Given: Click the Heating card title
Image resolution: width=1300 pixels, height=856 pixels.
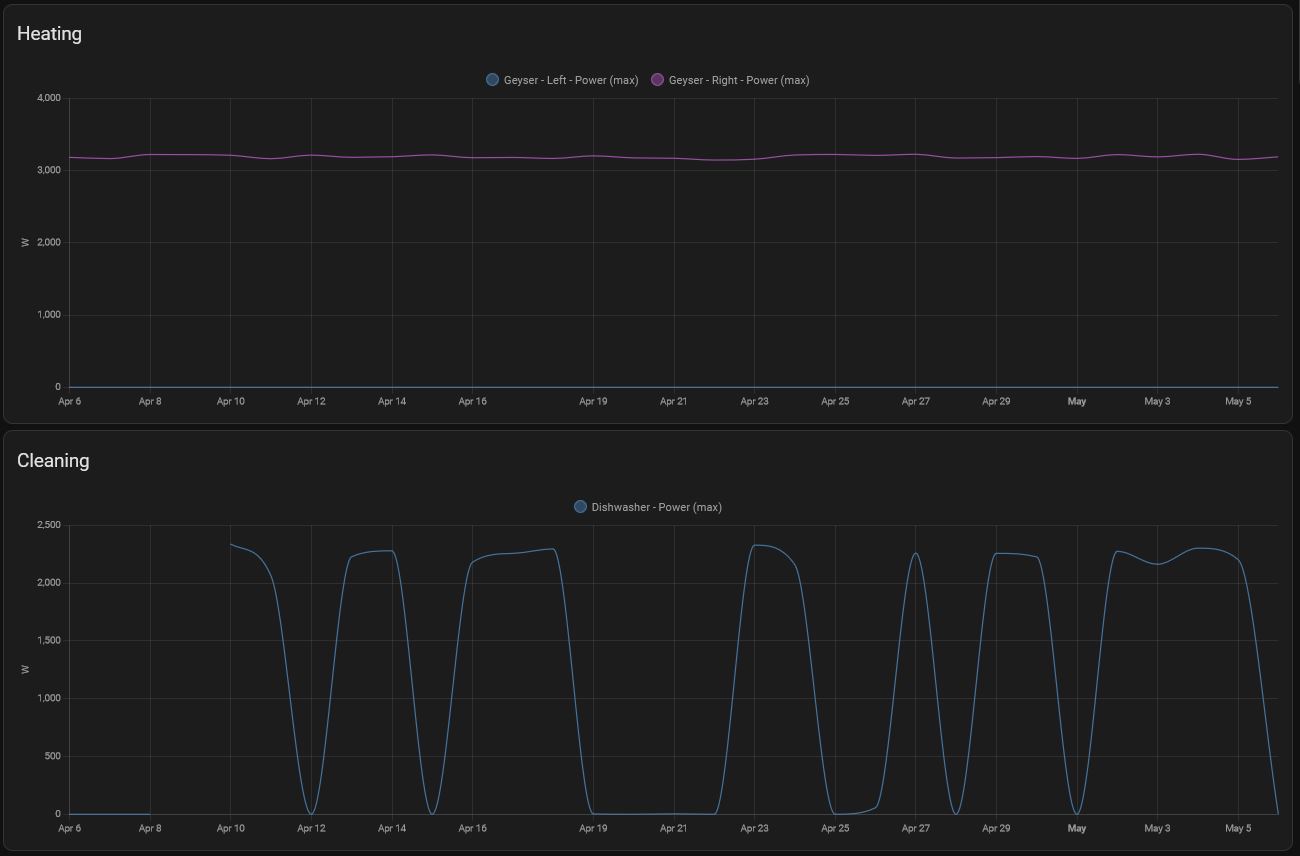Looking at the screenshot, I should pyautogui.click(x=49, y=34).
